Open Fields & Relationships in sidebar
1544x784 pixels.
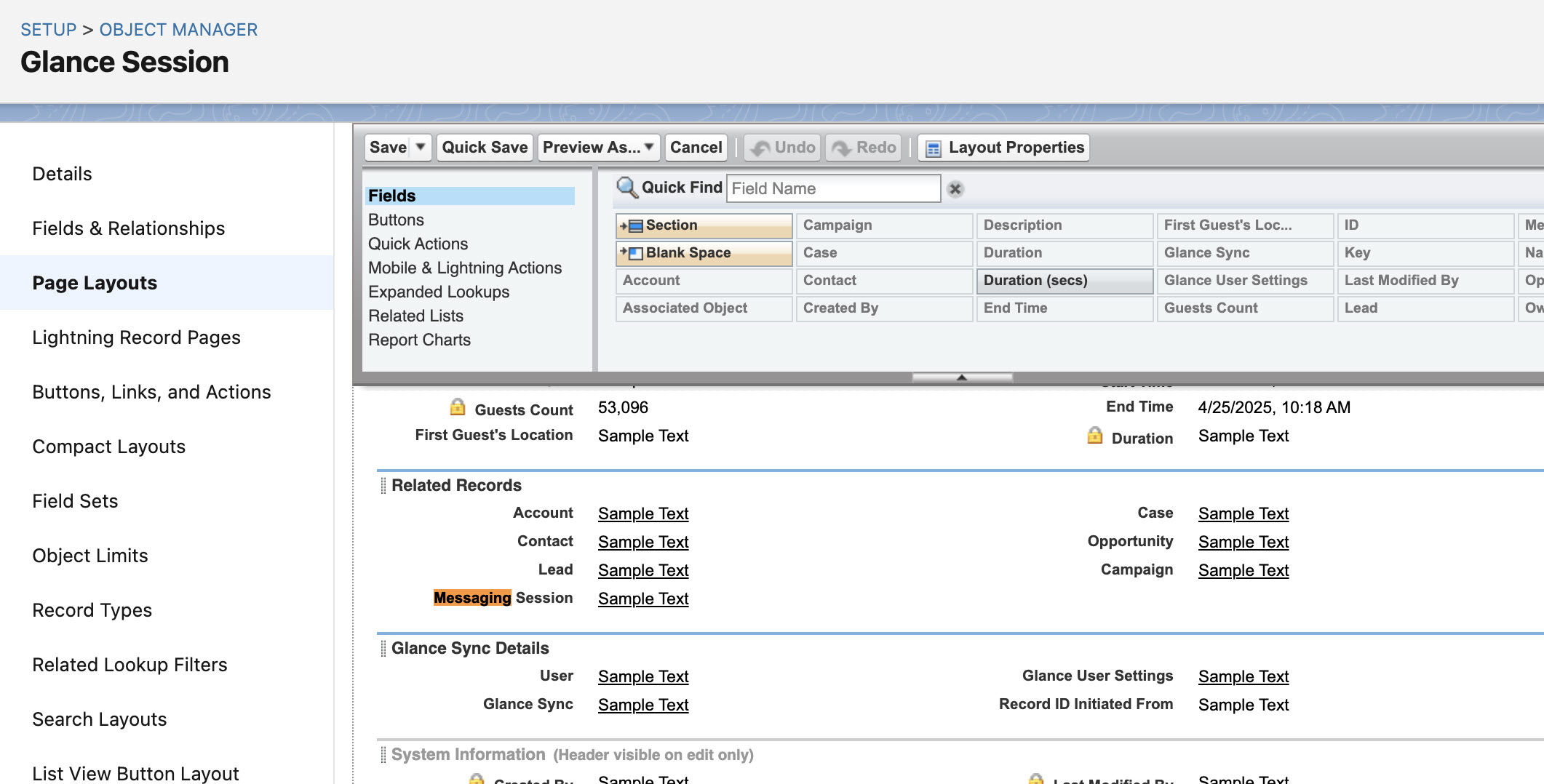pyautogui.click(x=129, y=228)
